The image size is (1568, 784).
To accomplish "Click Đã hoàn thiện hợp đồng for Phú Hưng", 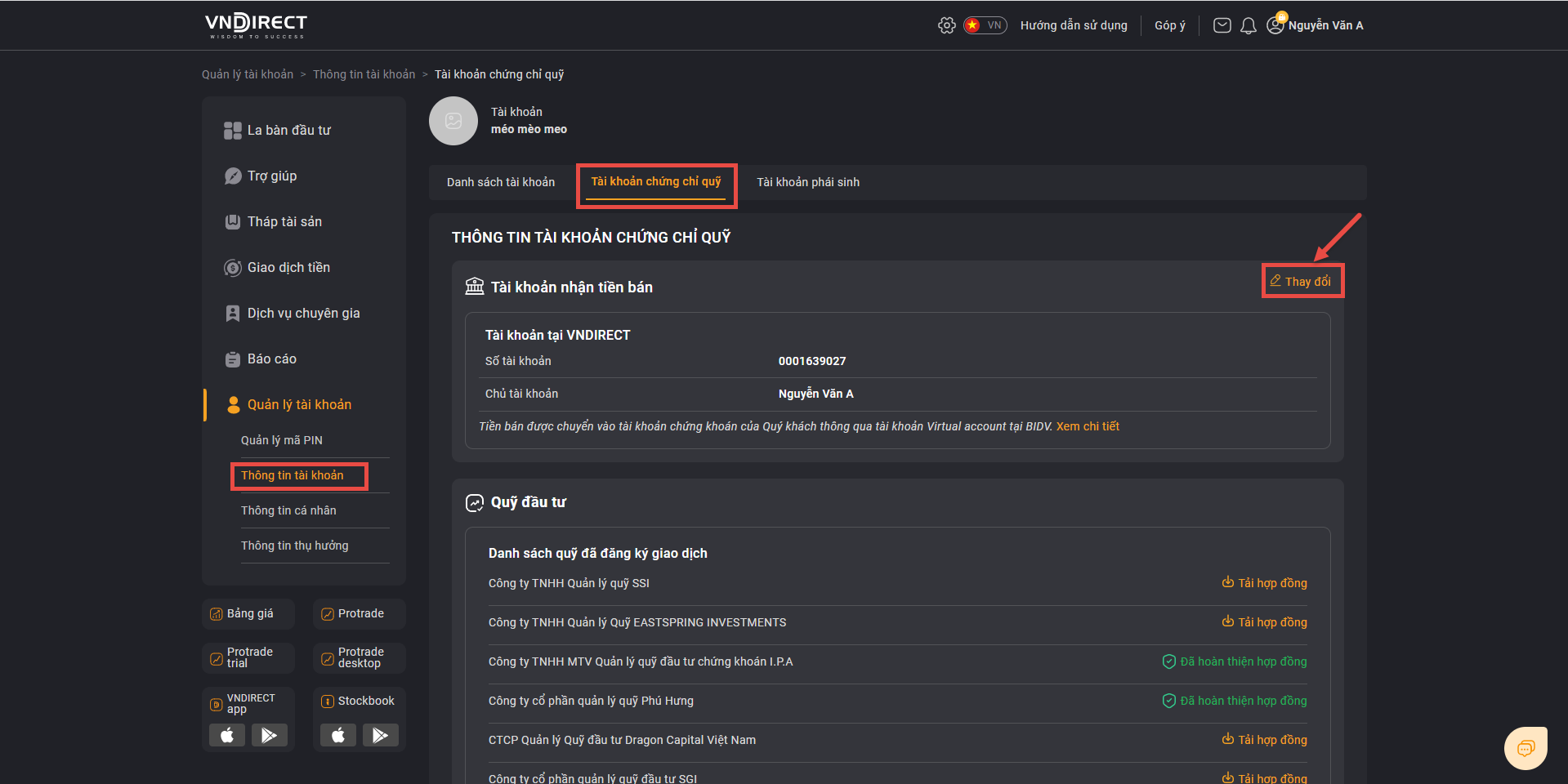I will point(1235,701).
